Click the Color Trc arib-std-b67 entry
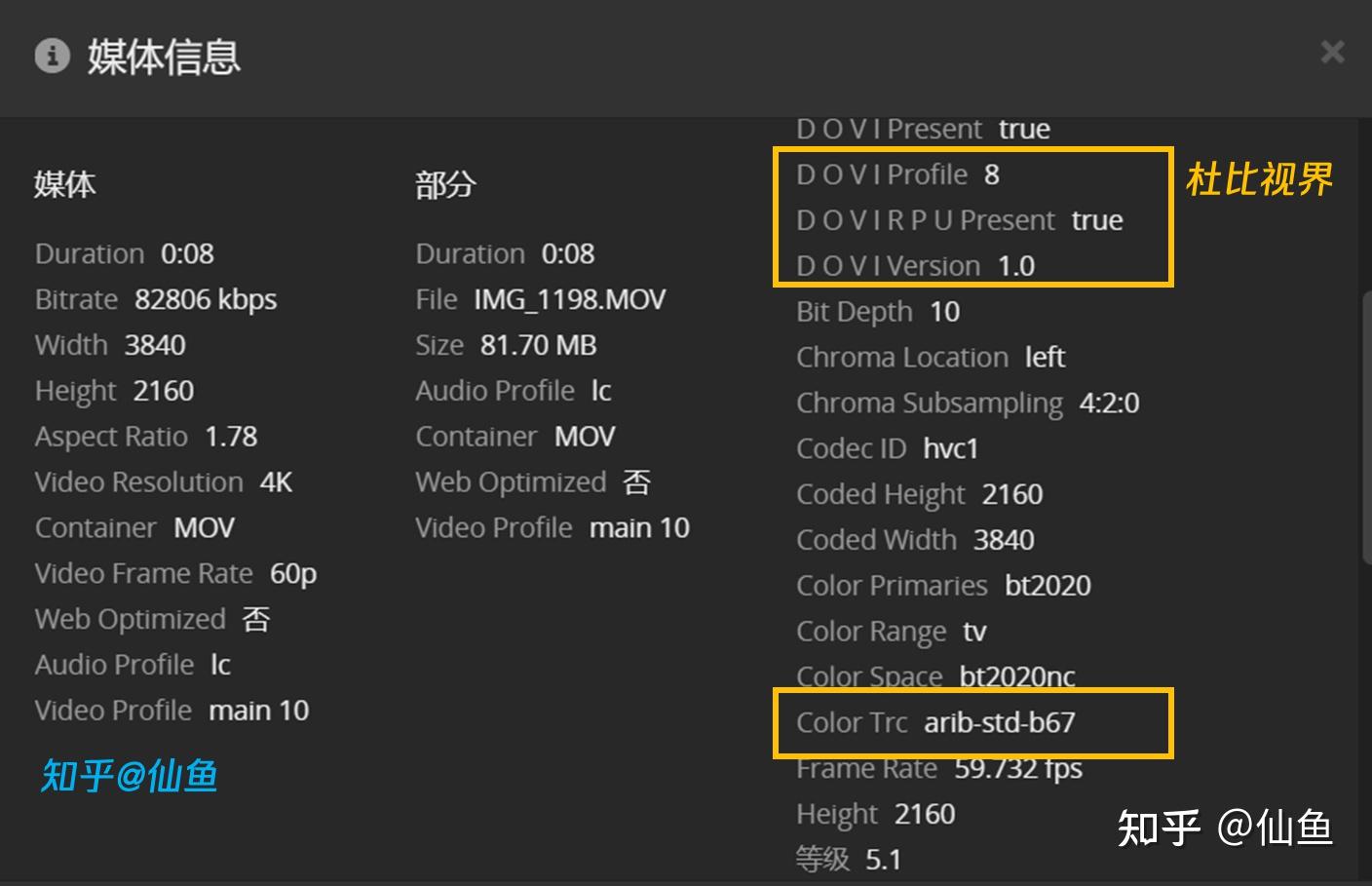This screenshot has width=1372, height=886. coord(935,723)
